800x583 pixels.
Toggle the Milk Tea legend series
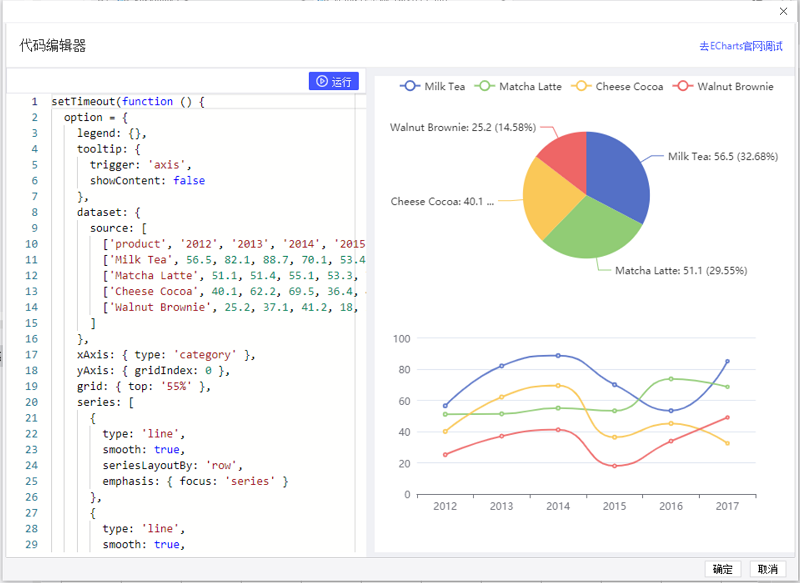[x=433, y=87]
